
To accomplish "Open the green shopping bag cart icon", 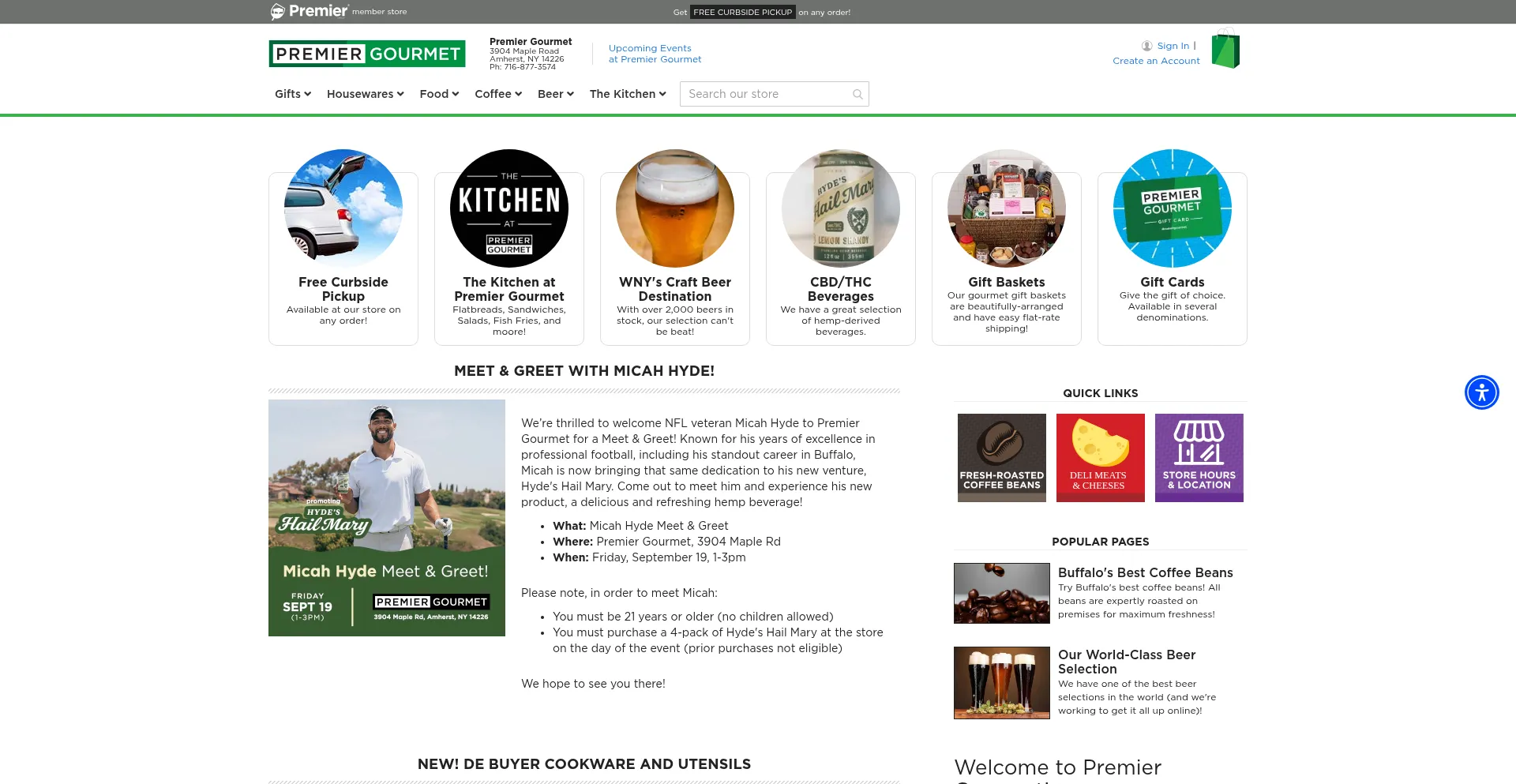I will pyautogui.click(x=1225, y=51).
